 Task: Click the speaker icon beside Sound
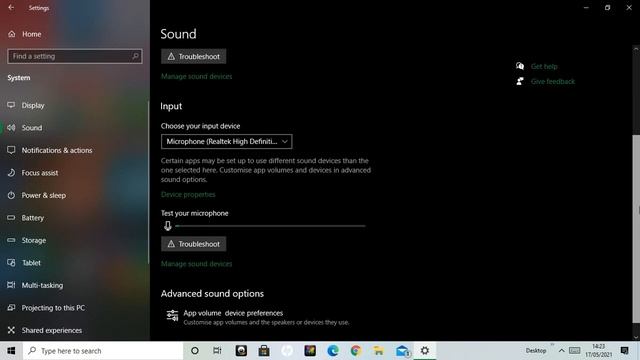[x=11, y=128]
